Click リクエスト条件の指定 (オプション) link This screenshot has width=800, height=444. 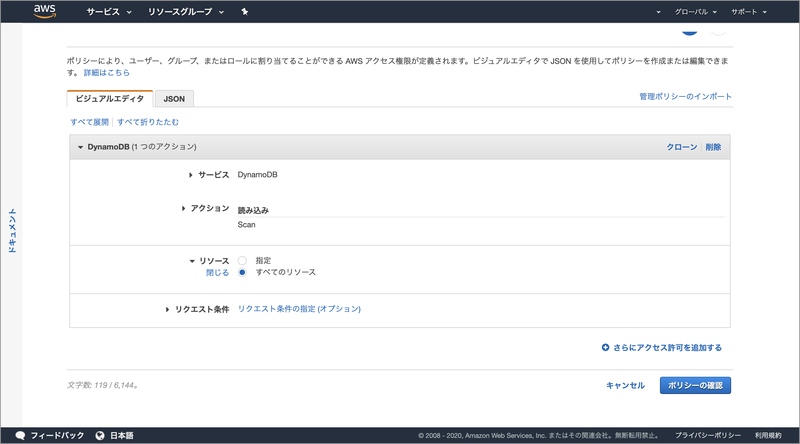(x=299, y=309)
